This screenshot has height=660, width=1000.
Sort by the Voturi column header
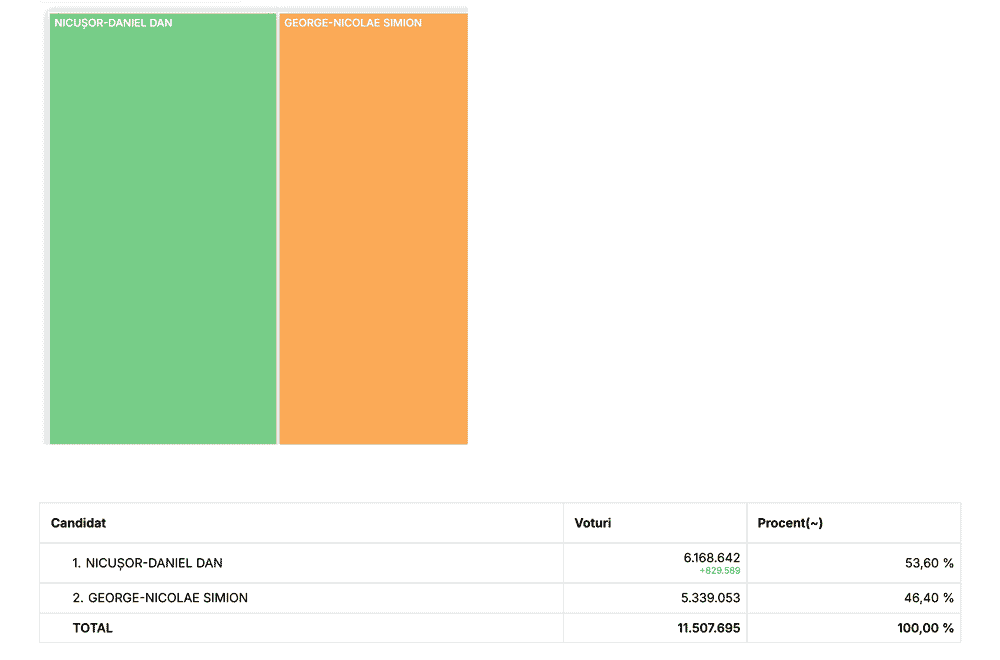pos(593,523)
